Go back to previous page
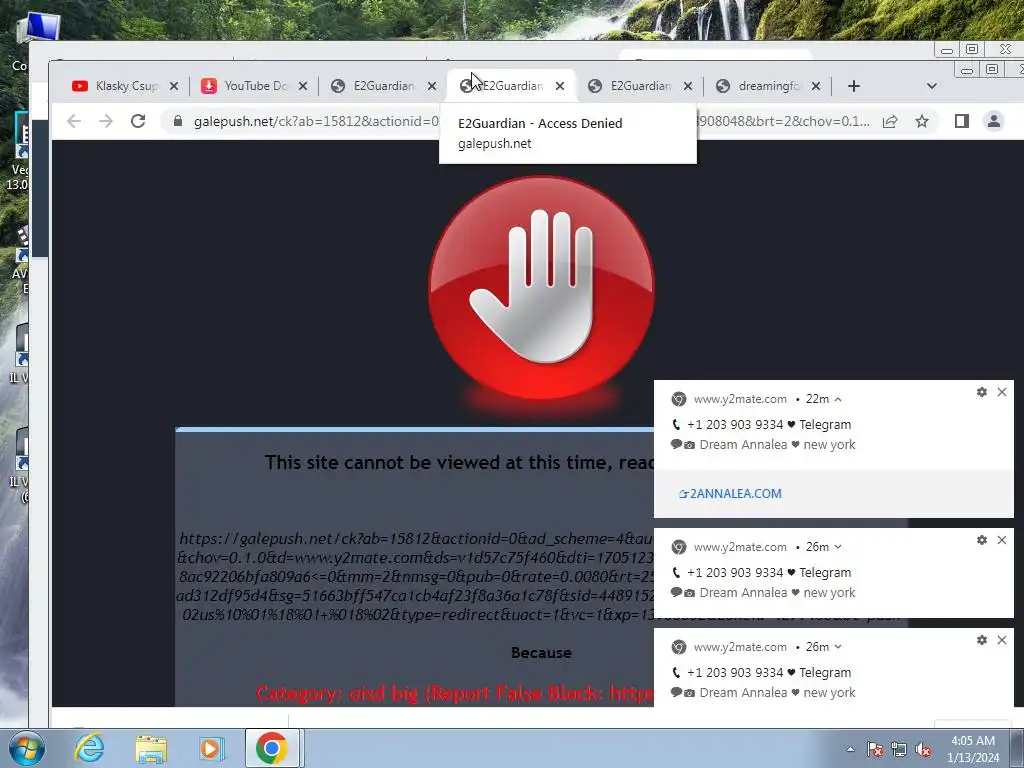1024x768 pixels. click(74, 121)
